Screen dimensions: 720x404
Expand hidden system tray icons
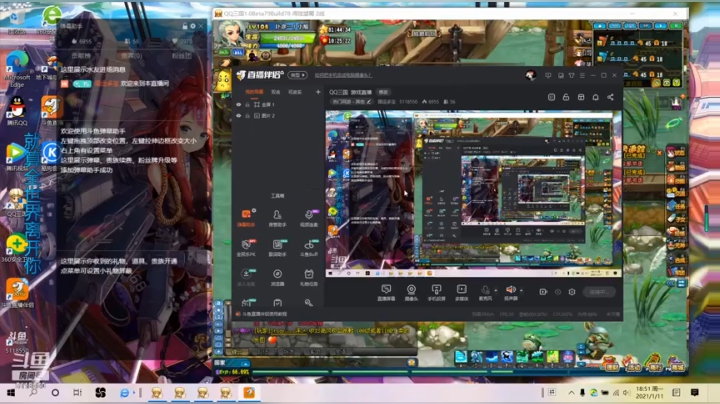point(571,393)
